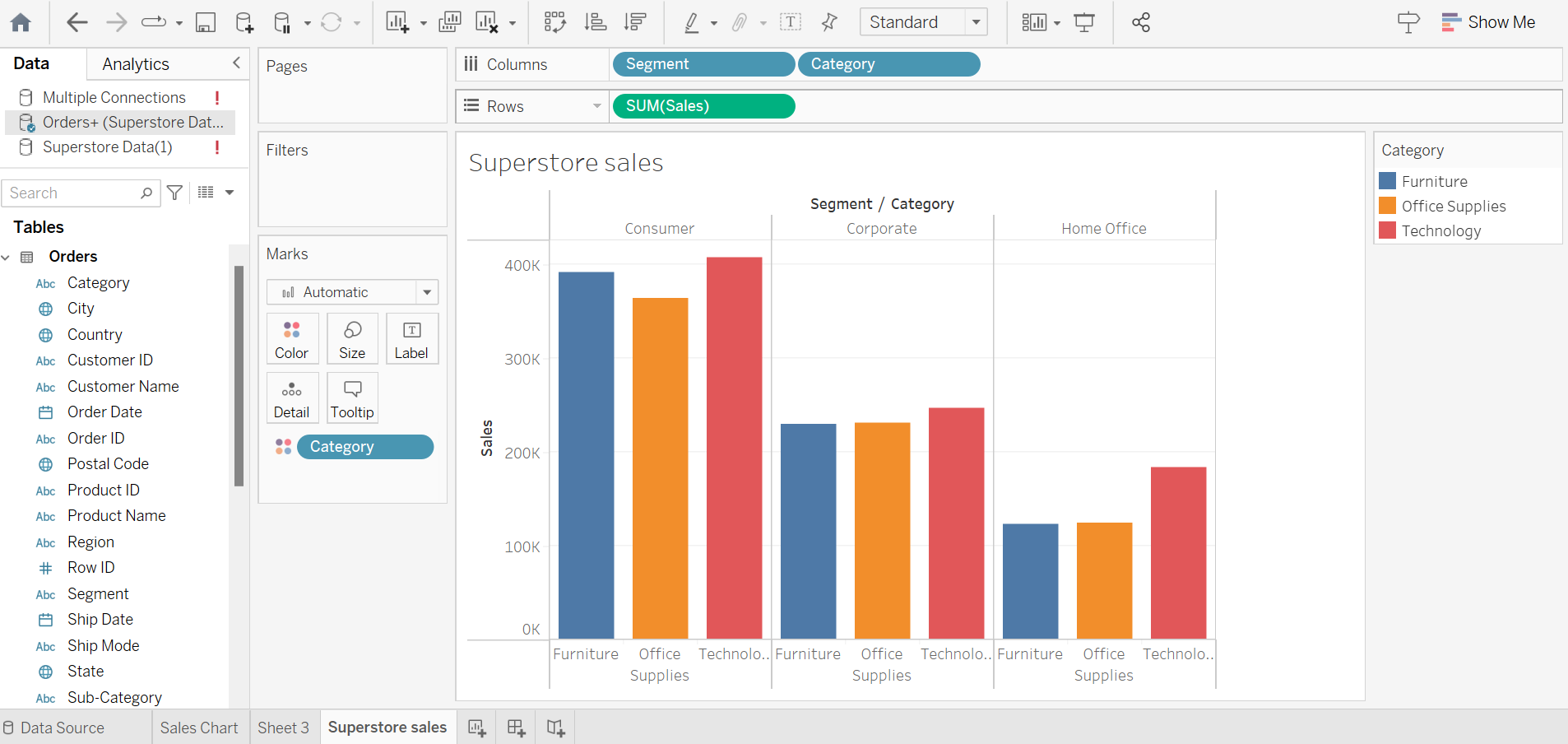The height and width of the screenshot is (744, 1568).
Task: Click Furniture blue legend swatch
Action: coord(1388,181)
